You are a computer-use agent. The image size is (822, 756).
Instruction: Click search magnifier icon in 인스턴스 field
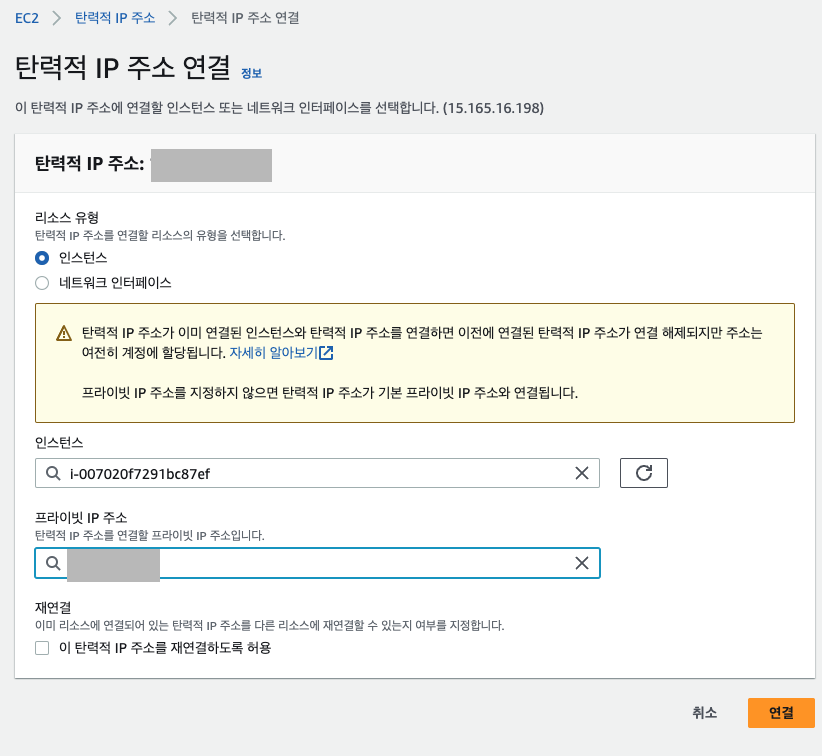[53, 473]
